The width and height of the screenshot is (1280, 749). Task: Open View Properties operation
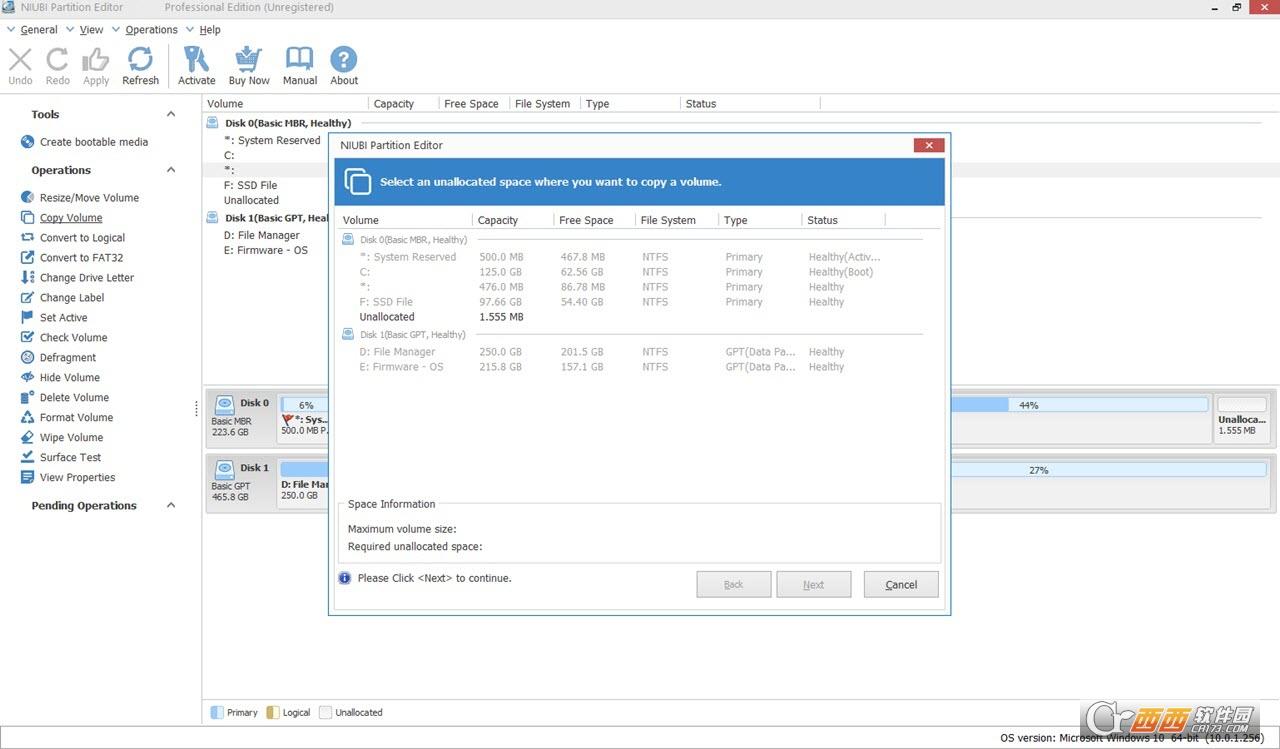coord(77,478)
